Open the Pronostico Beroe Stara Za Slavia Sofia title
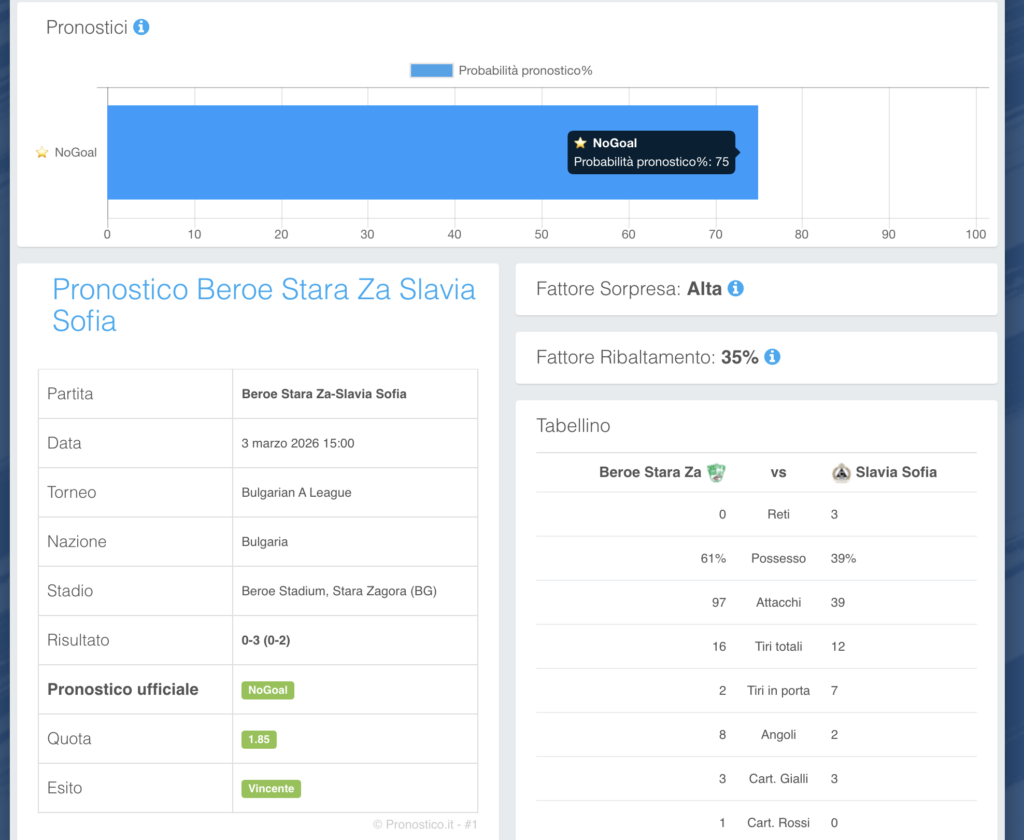The image size is (1024, 840). [263, 305]
